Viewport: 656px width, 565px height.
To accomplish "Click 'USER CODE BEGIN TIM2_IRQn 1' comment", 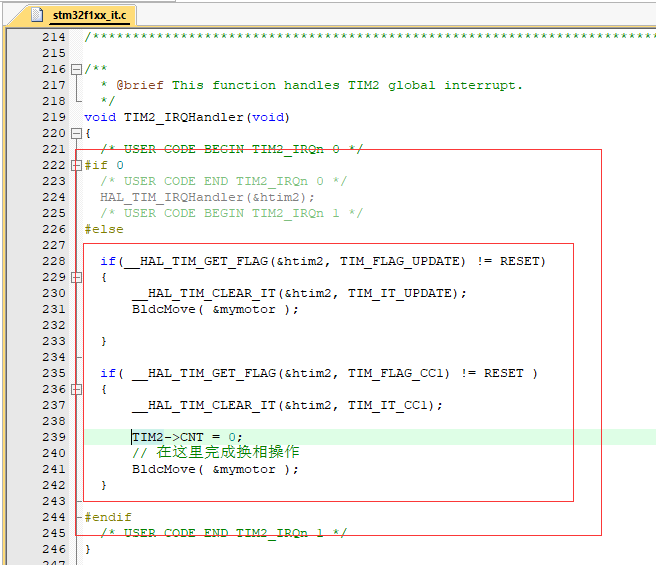I will pos(231,213).
